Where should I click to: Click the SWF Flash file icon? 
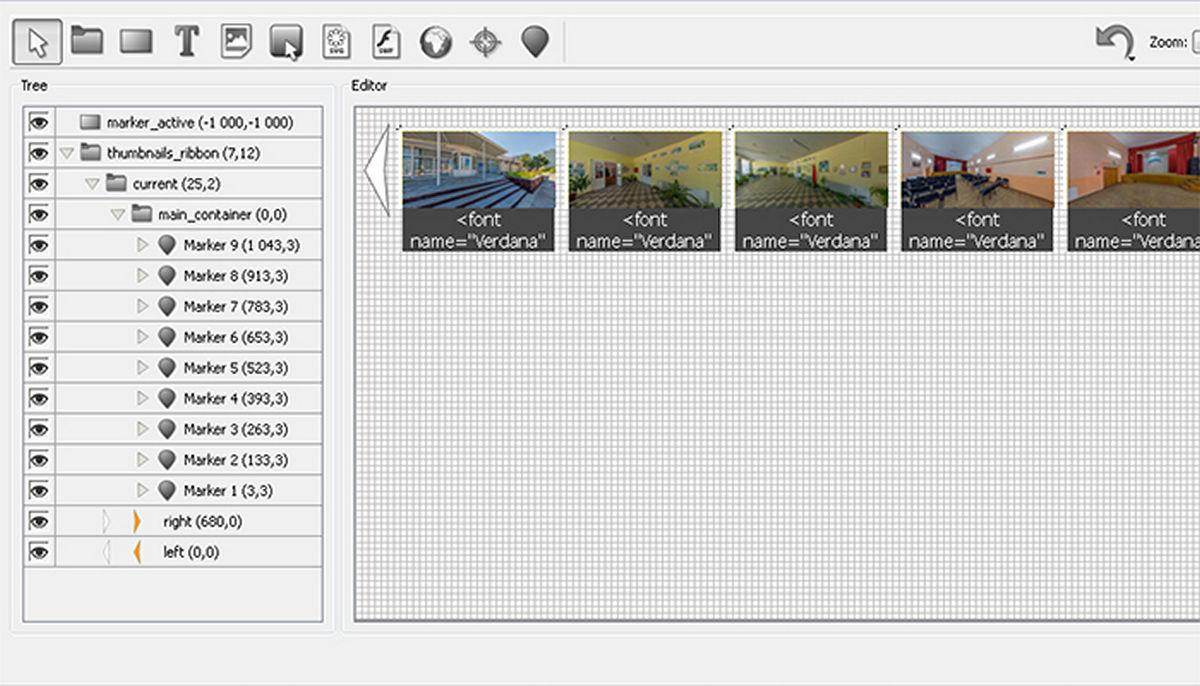point(386,42)
